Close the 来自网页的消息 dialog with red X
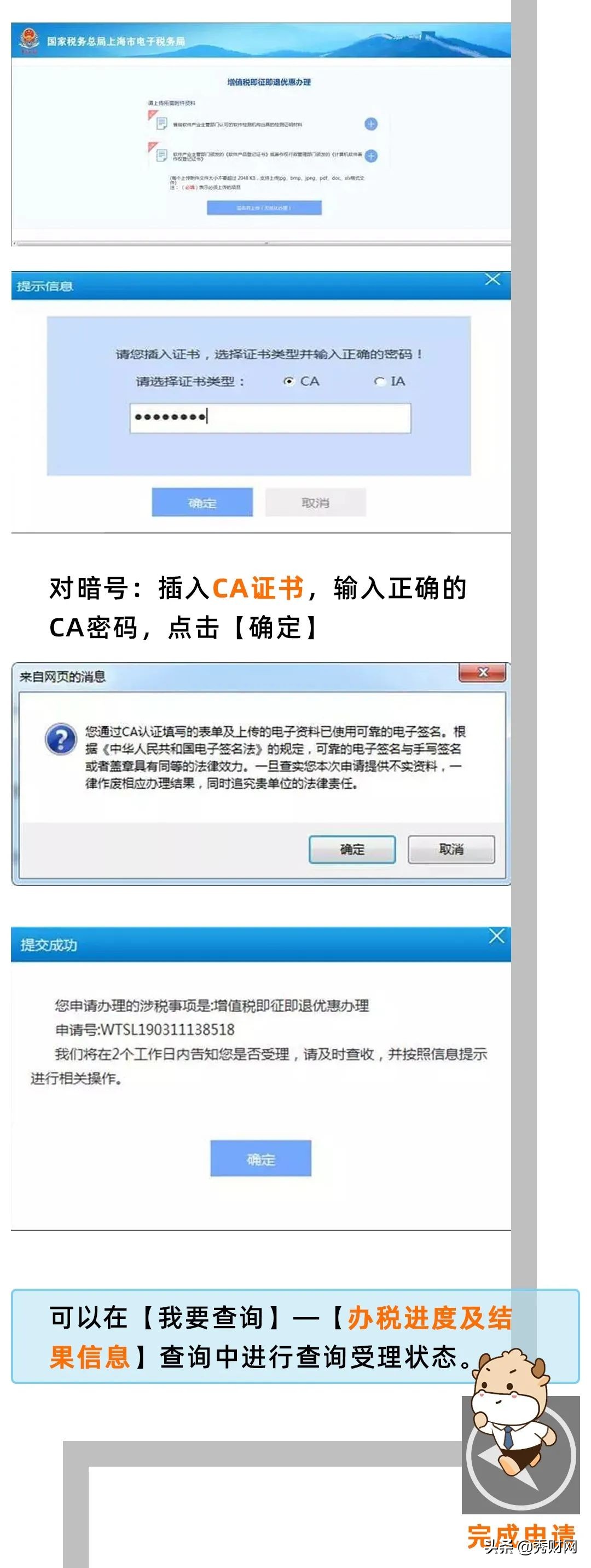Viewport: 591px width, 1568px height. pyautogui.click(x=483, y=673)
